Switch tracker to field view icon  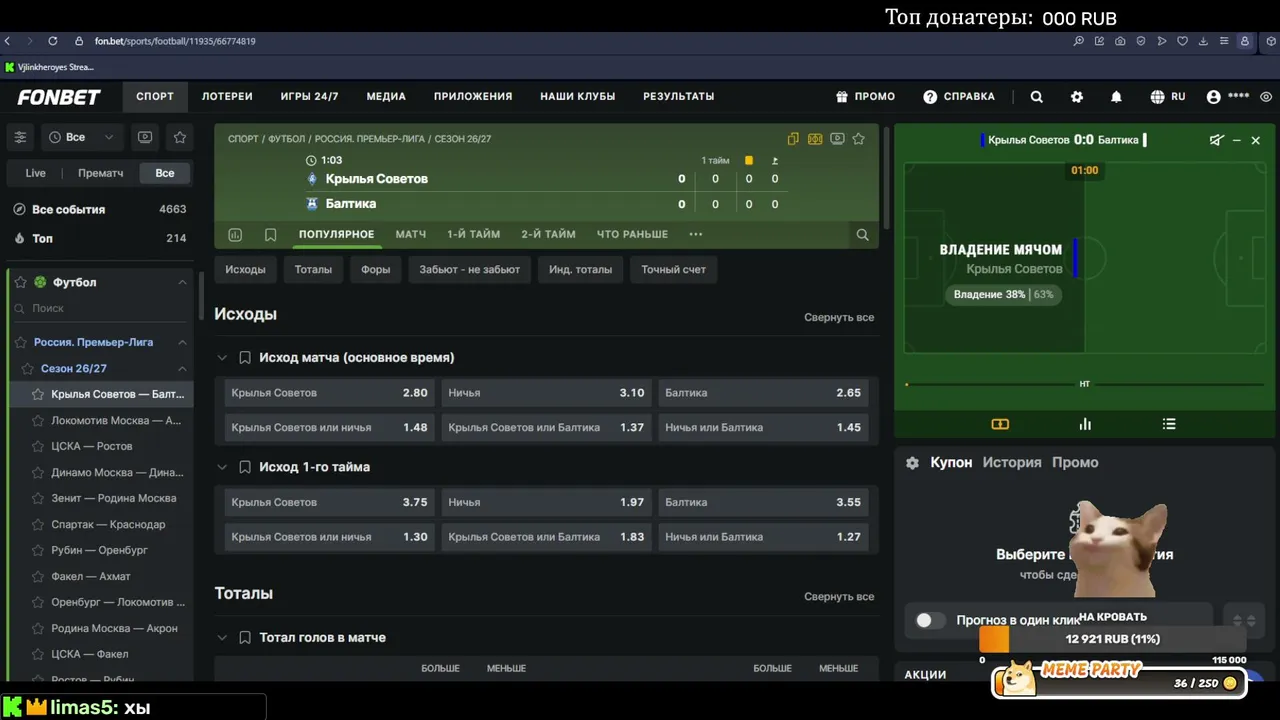pyautogui.click(x=1000, y=424)
